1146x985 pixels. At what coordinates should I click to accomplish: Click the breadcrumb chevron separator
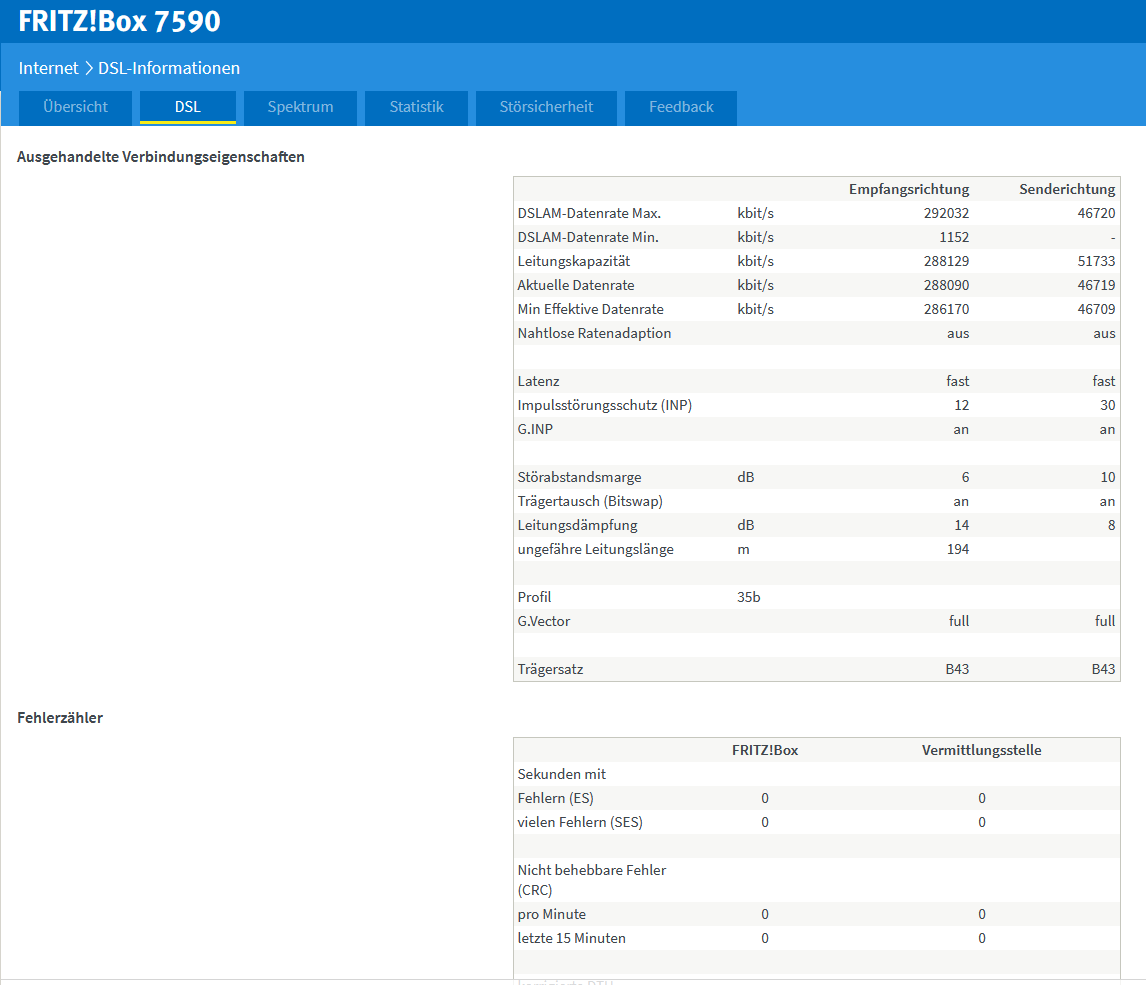click(88, 68)
